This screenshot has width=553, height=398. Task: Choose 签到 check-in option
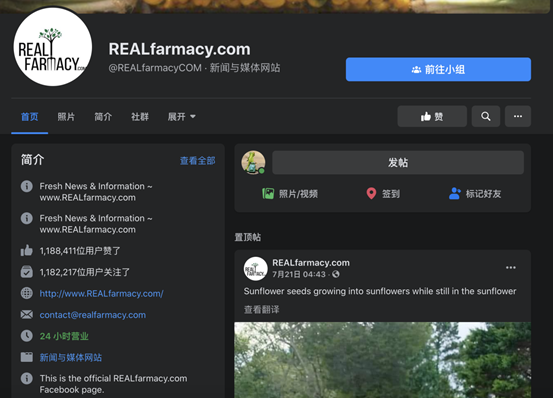click(x=383, y=194)
